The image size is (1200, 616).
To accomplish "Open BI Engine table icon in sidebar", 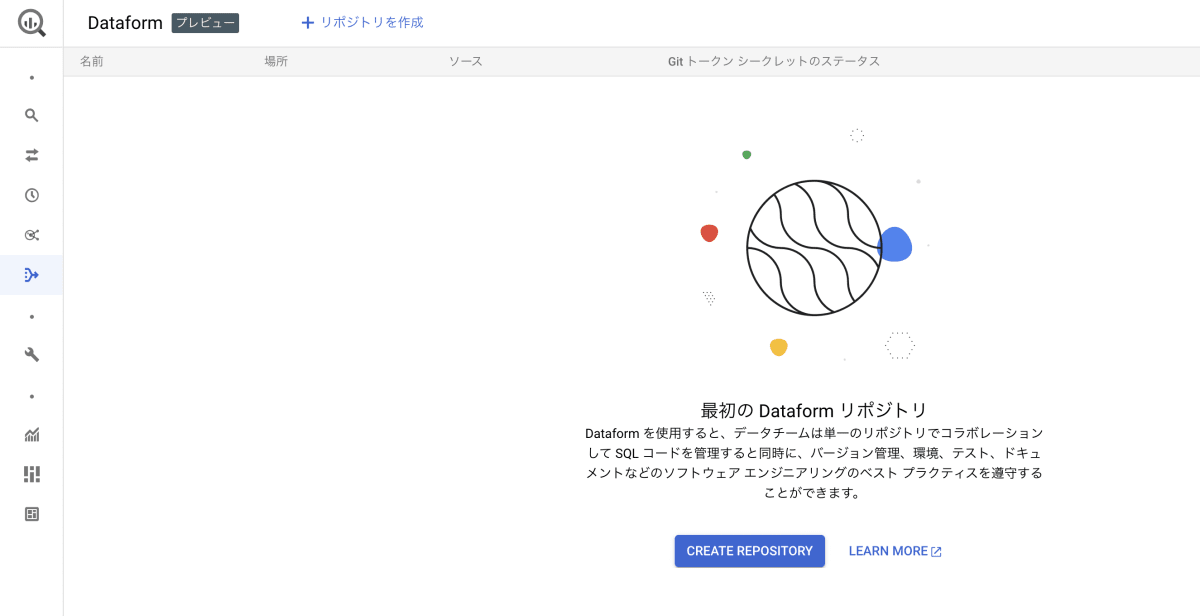I will tap(32, 514).
